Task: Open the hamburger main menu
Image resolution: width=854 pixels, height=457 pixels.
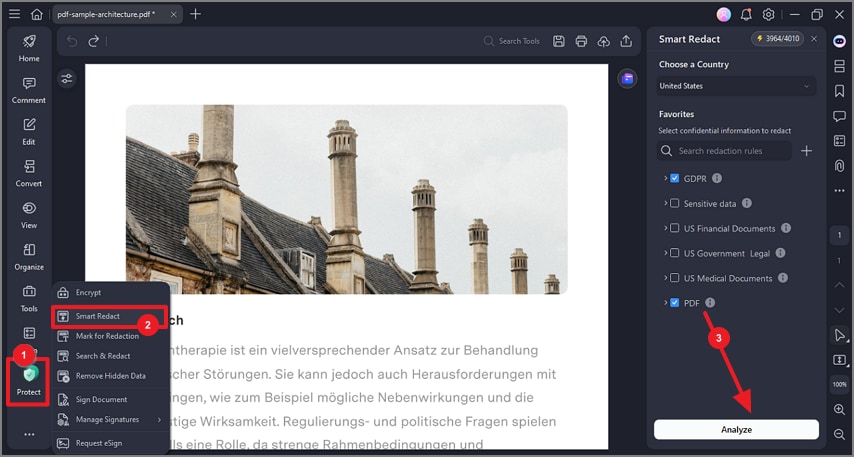Action: 14,14
